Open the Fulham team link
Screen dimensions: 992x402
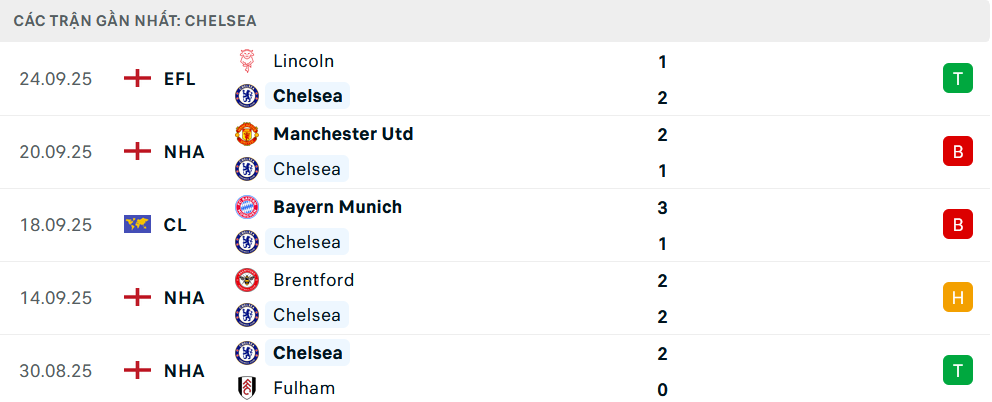tap(304, 388)
